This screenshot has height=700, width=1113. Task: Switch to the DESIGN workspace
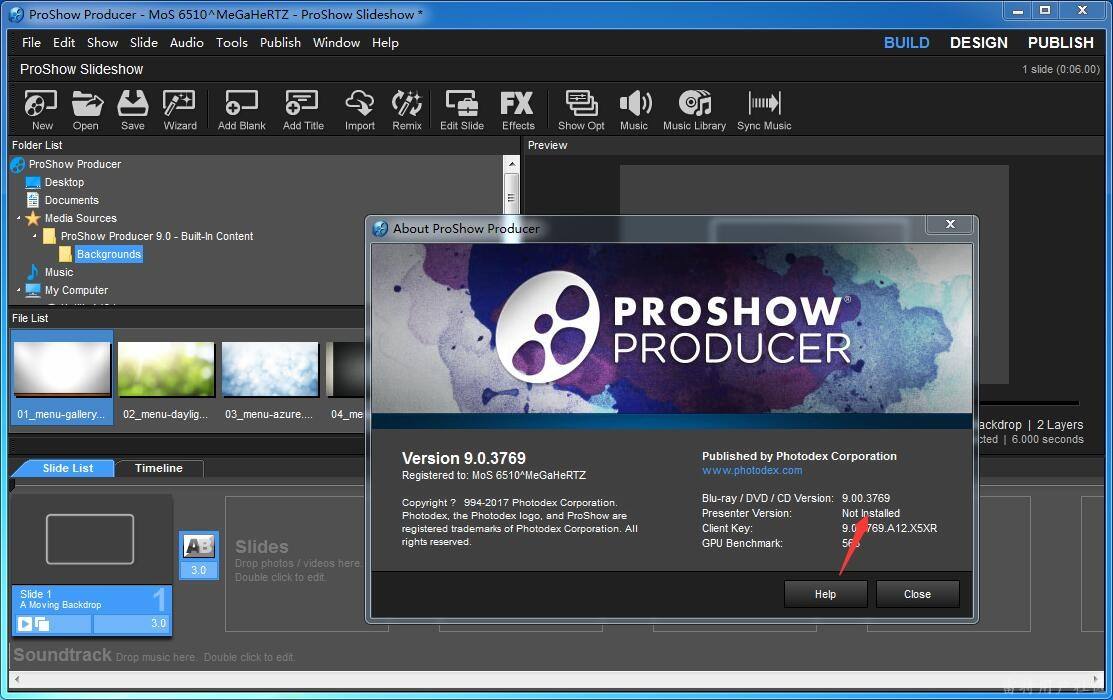point(979,43)
